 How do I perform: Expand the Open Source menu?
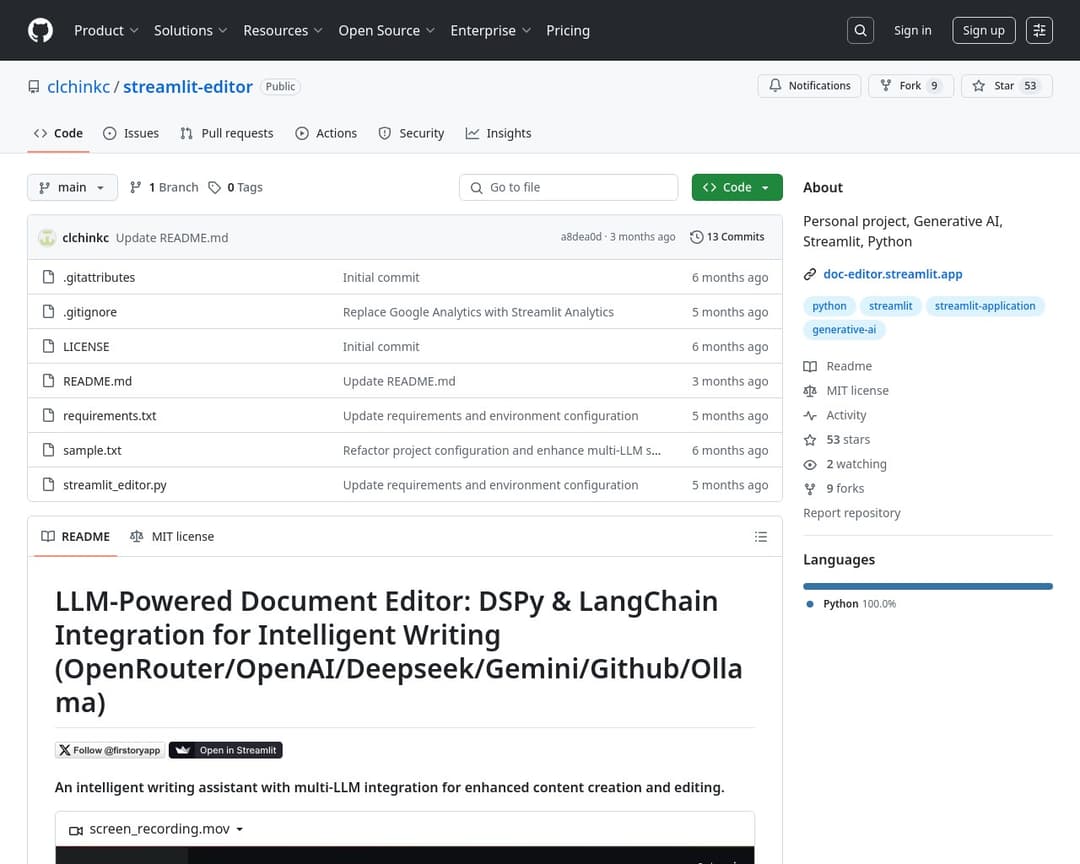(386, 30)
